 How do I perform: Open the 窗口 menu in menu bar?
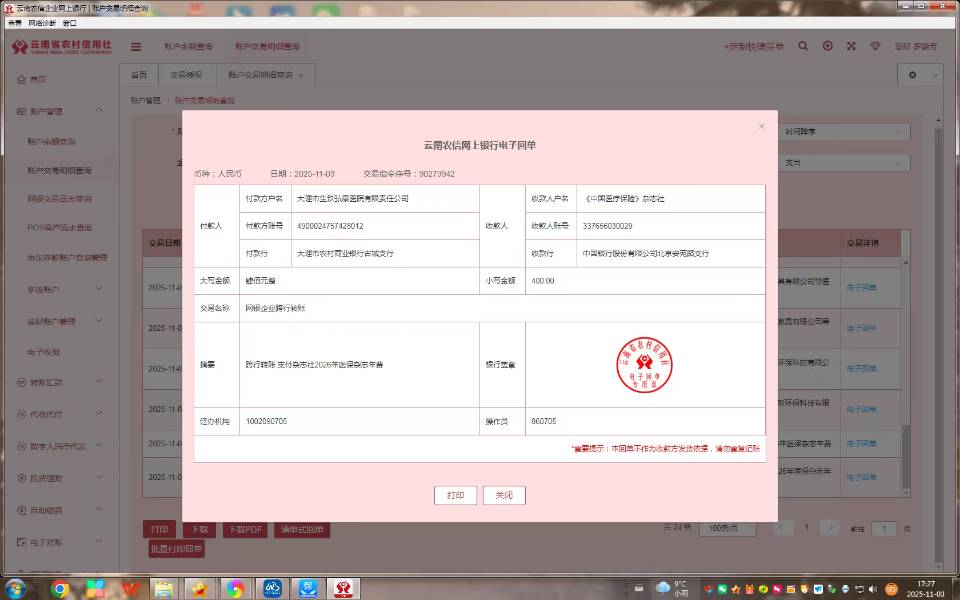(x=69, y=22)
